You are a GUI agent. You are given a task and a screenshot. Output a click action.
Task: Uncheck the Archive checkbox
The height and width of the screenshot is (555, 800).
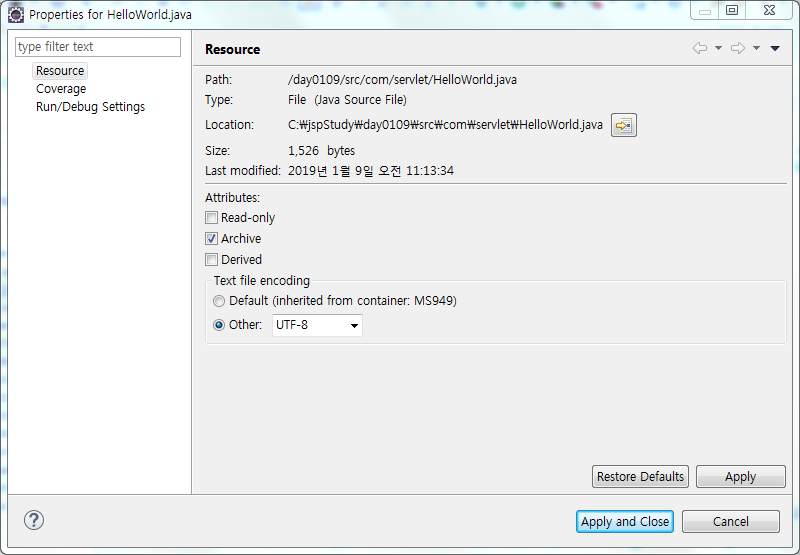point(211,239)
